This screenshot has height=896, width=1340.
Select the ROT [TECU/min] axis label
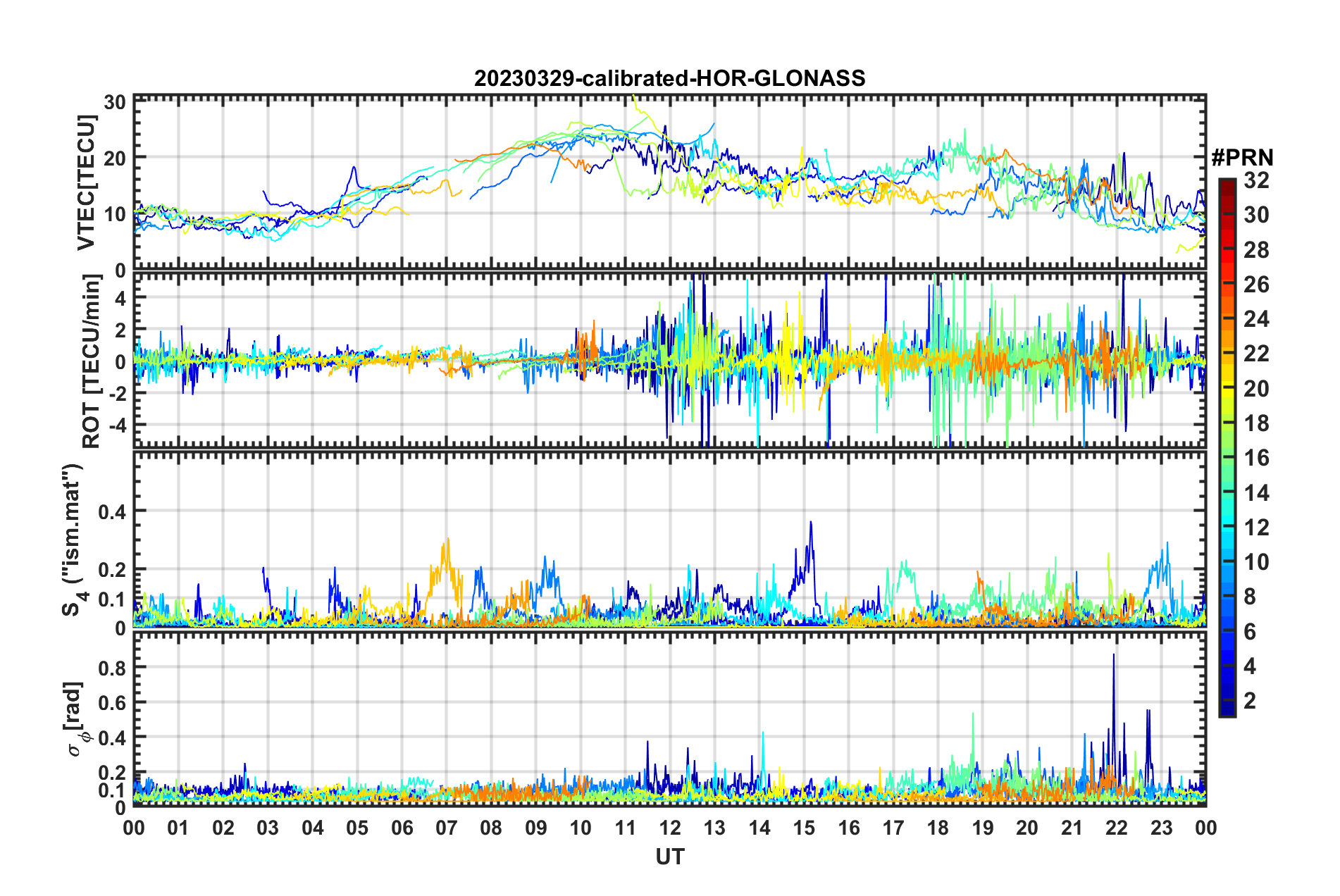tap(91, 361)
